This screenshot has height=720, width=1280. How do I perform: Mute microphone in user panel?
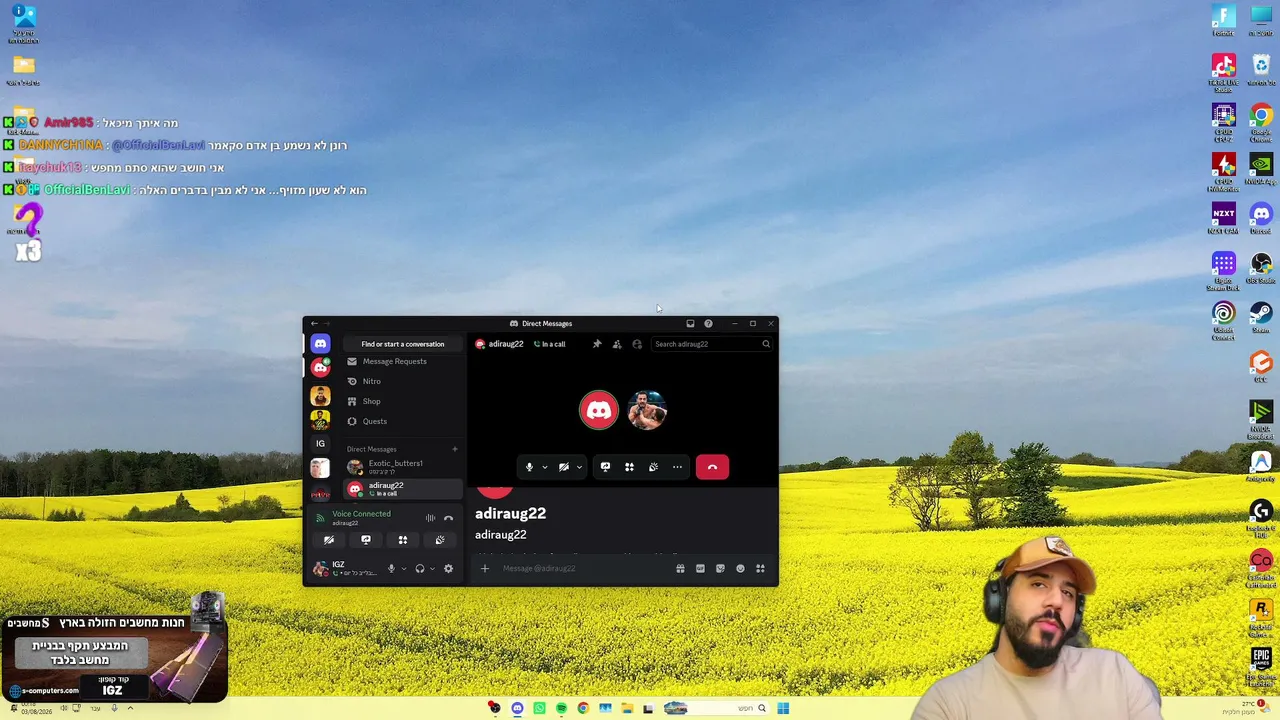391,569
